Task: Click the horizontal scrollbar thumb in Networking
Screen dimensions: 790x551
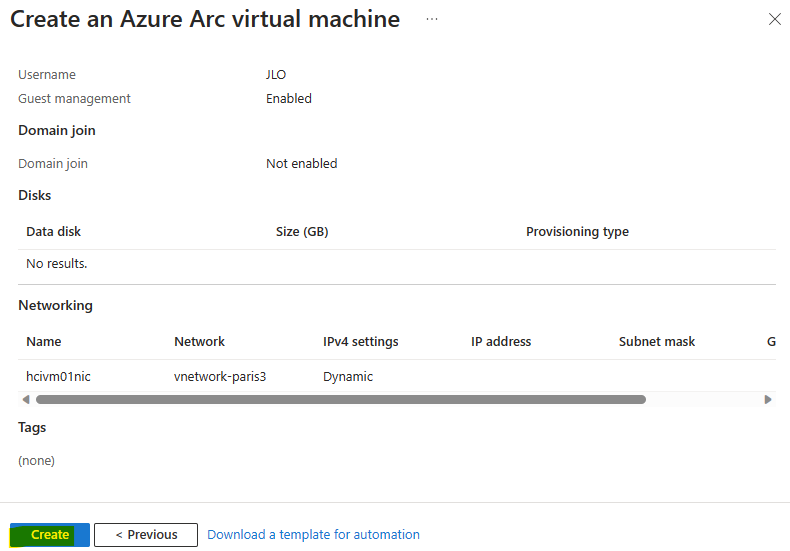Action: click(341, 399)
